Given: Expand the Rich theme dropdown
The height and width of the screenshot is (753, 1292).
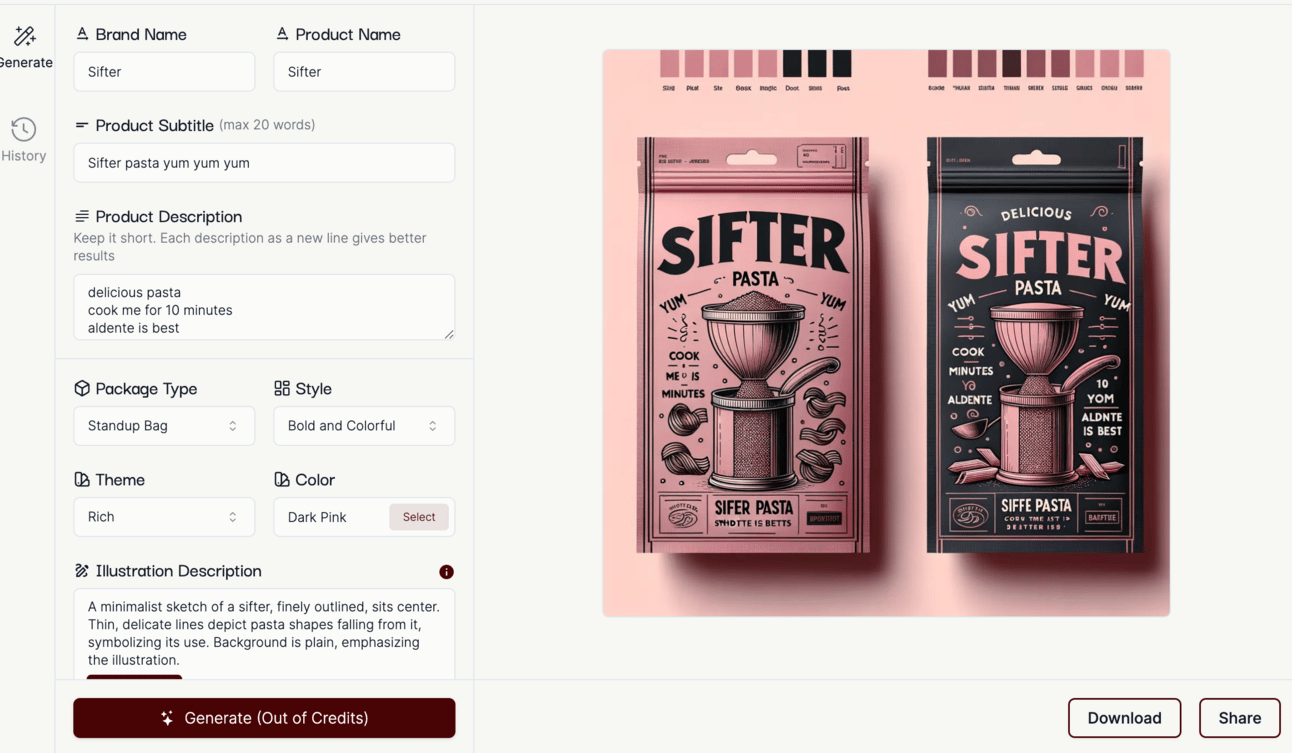Looking at the screenshot, I should (x=164, y=517).
